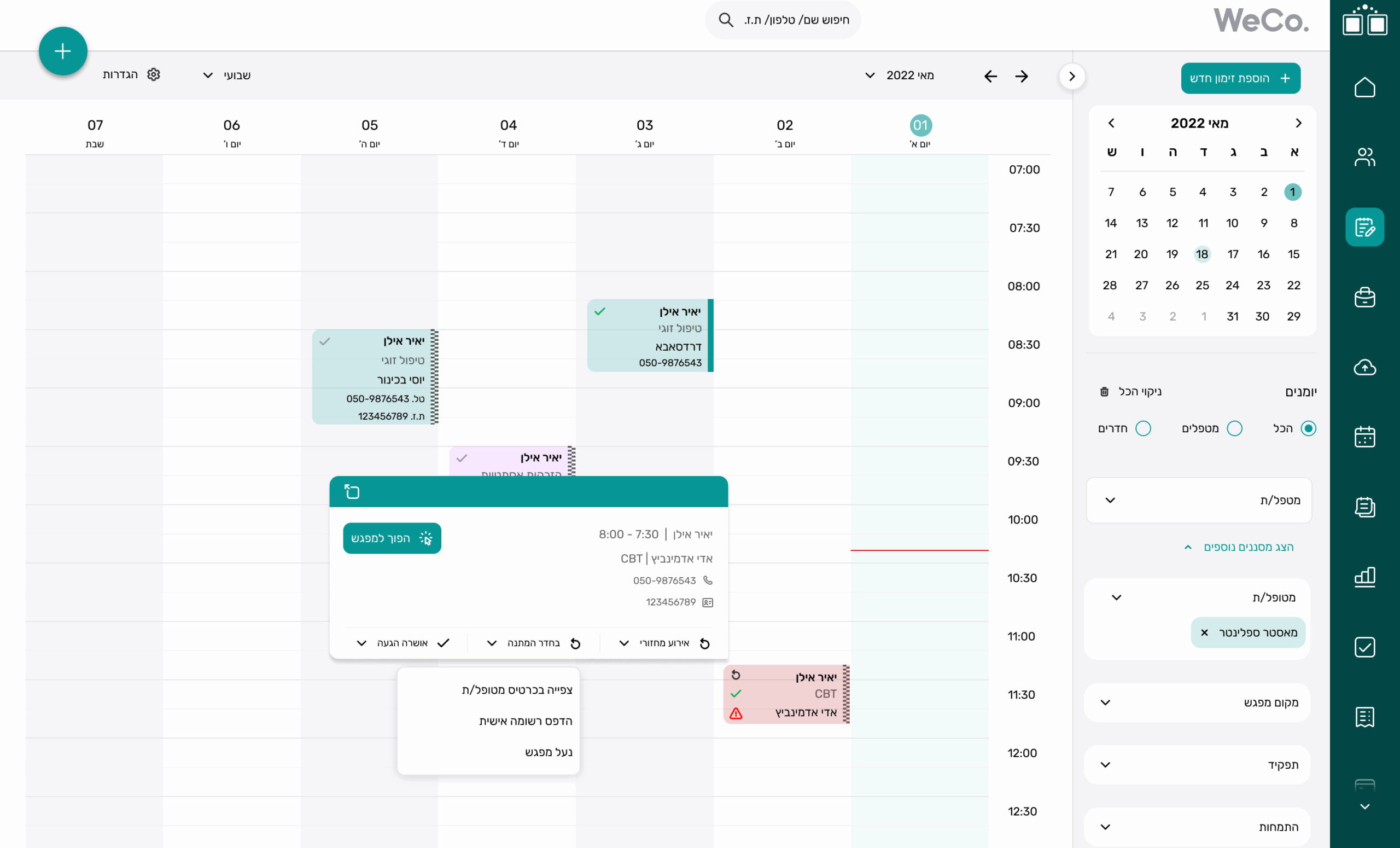The image size is (1400, 848).
Task: Expand the מטפל/ת filter dropdown
Action: [x=1199, y=500]
